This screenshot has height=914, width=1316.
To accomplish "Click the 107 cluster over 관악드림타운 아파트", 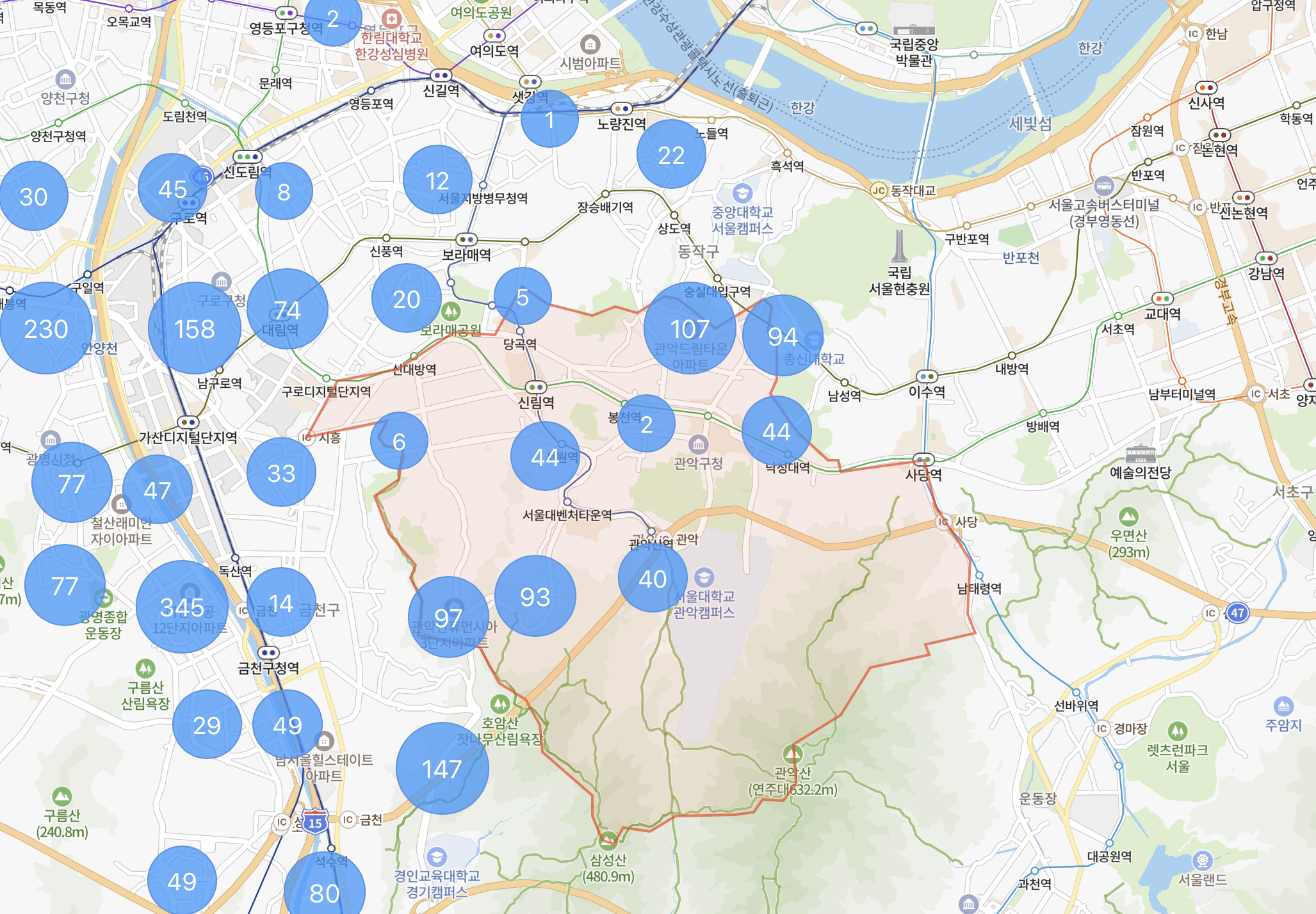I will [x=690, y=328].
